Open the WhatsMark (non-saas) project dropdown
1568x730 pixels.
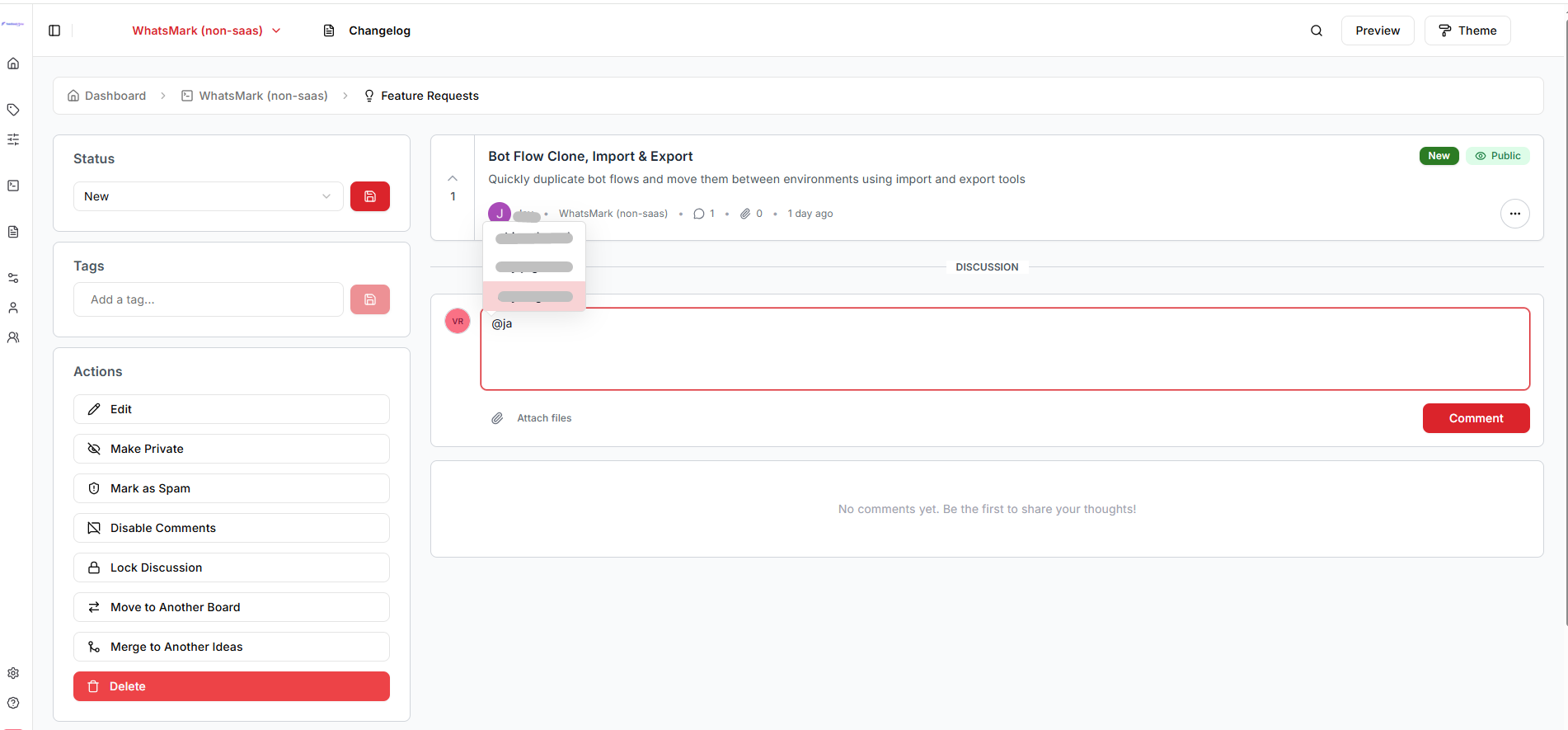pyautogui.click(x=206, y=31)
